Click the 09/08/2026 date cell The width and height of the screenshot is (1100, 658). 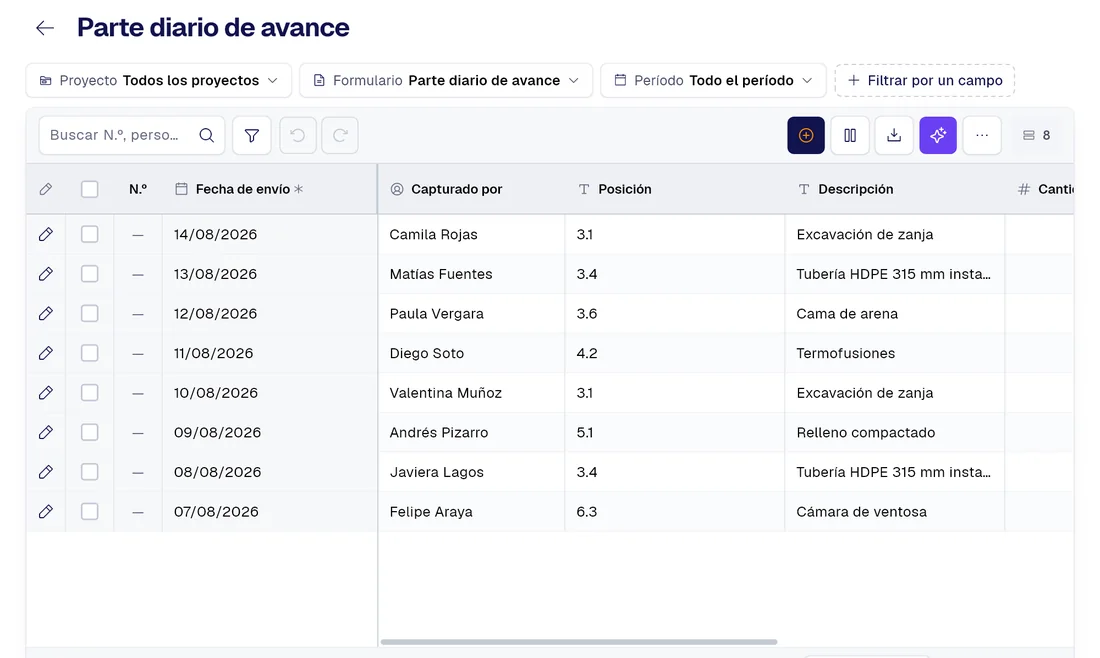point(269,433)
